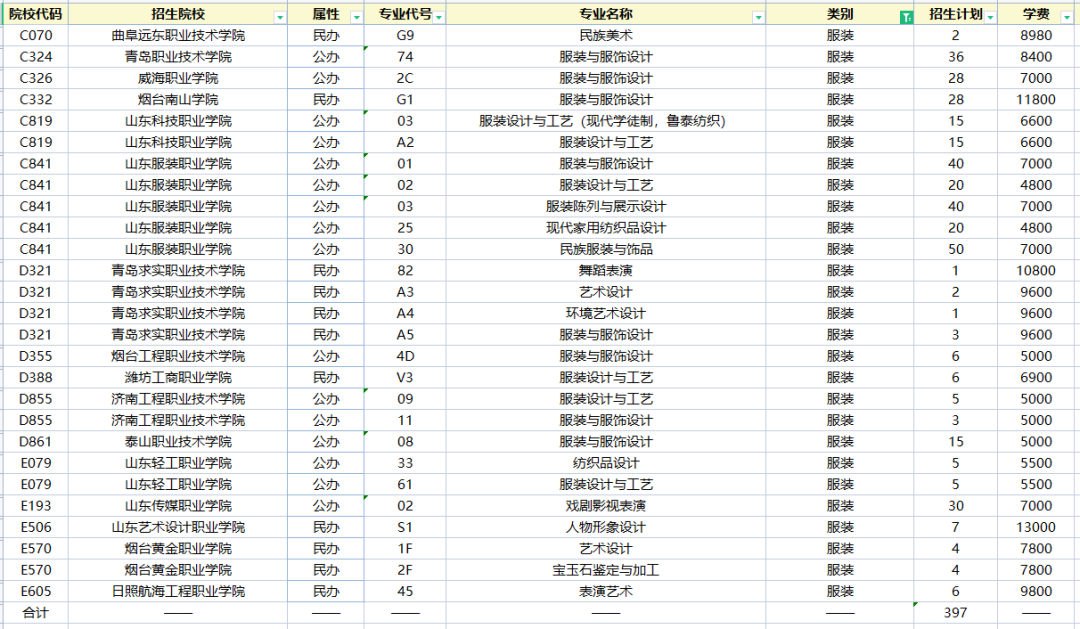Open the 专业代号 column filter dropdown
1080x629 pixels.
439,17
